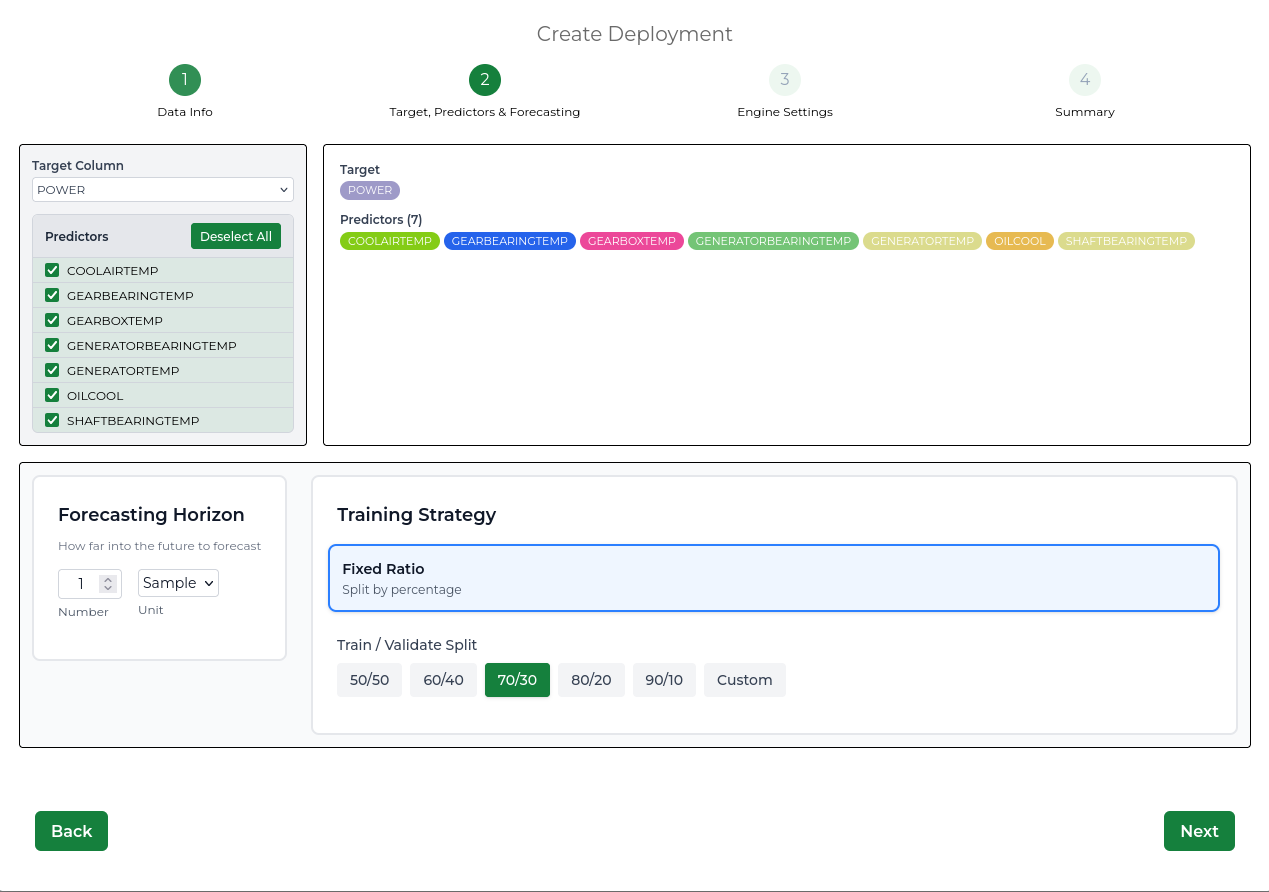The height and width of the screenshot is (892, 1269).
Task: Click the Deselect All button
Action: [236, 236]
